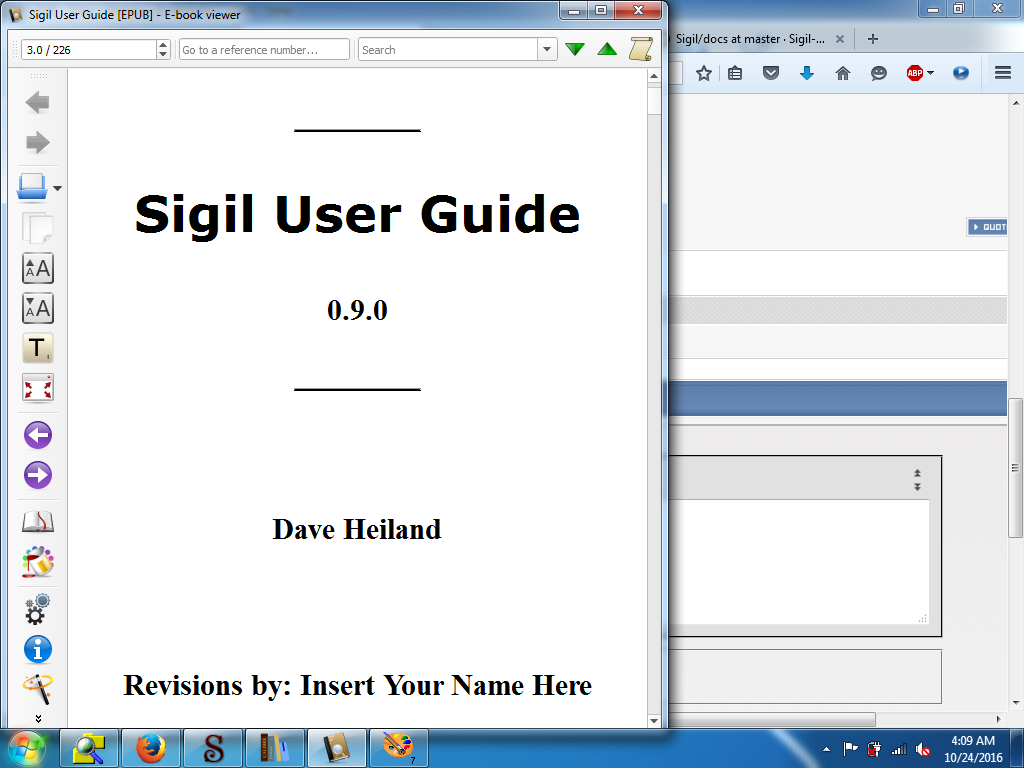Click the Pocket icon in Firefox
The image size is (1024, 768).
pos(771,73)
